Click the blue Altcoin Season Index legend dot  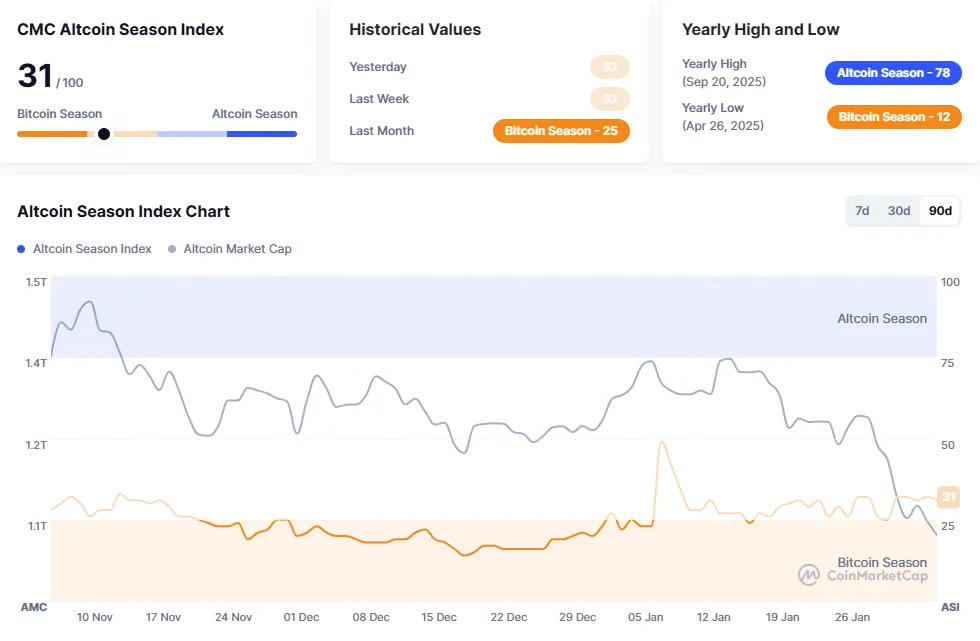click(x=22, y=249)
